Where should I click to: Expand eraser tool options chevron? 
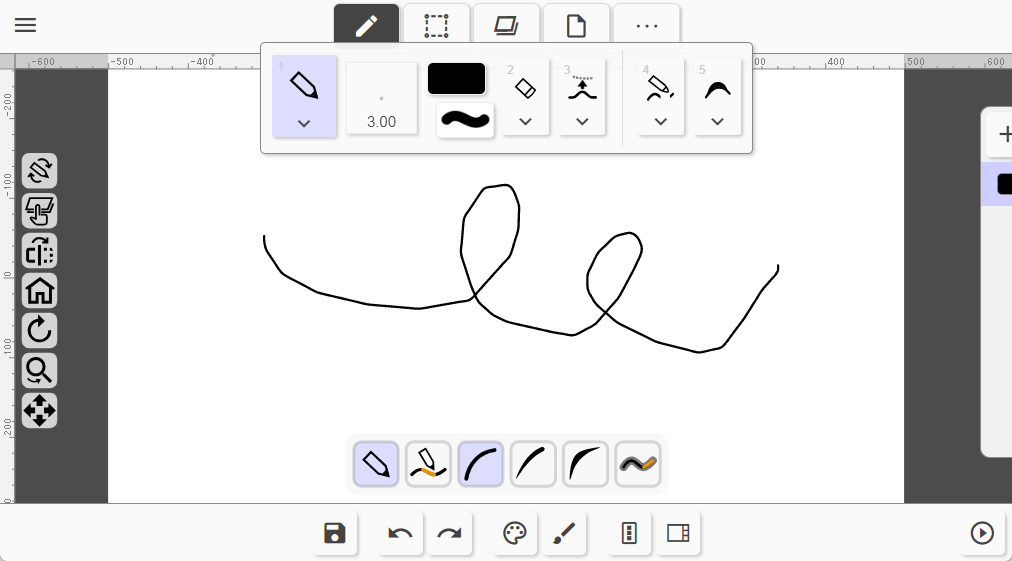(525, 121)
